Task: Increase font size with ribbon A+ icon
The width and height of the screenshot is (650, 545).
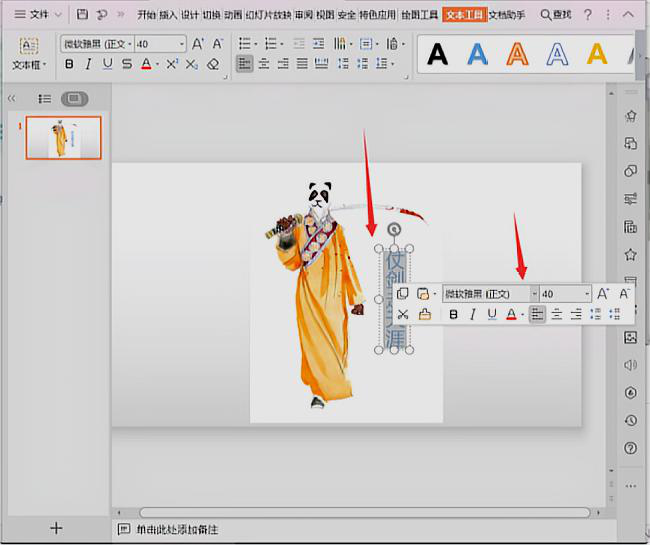Action: (198, 44)
